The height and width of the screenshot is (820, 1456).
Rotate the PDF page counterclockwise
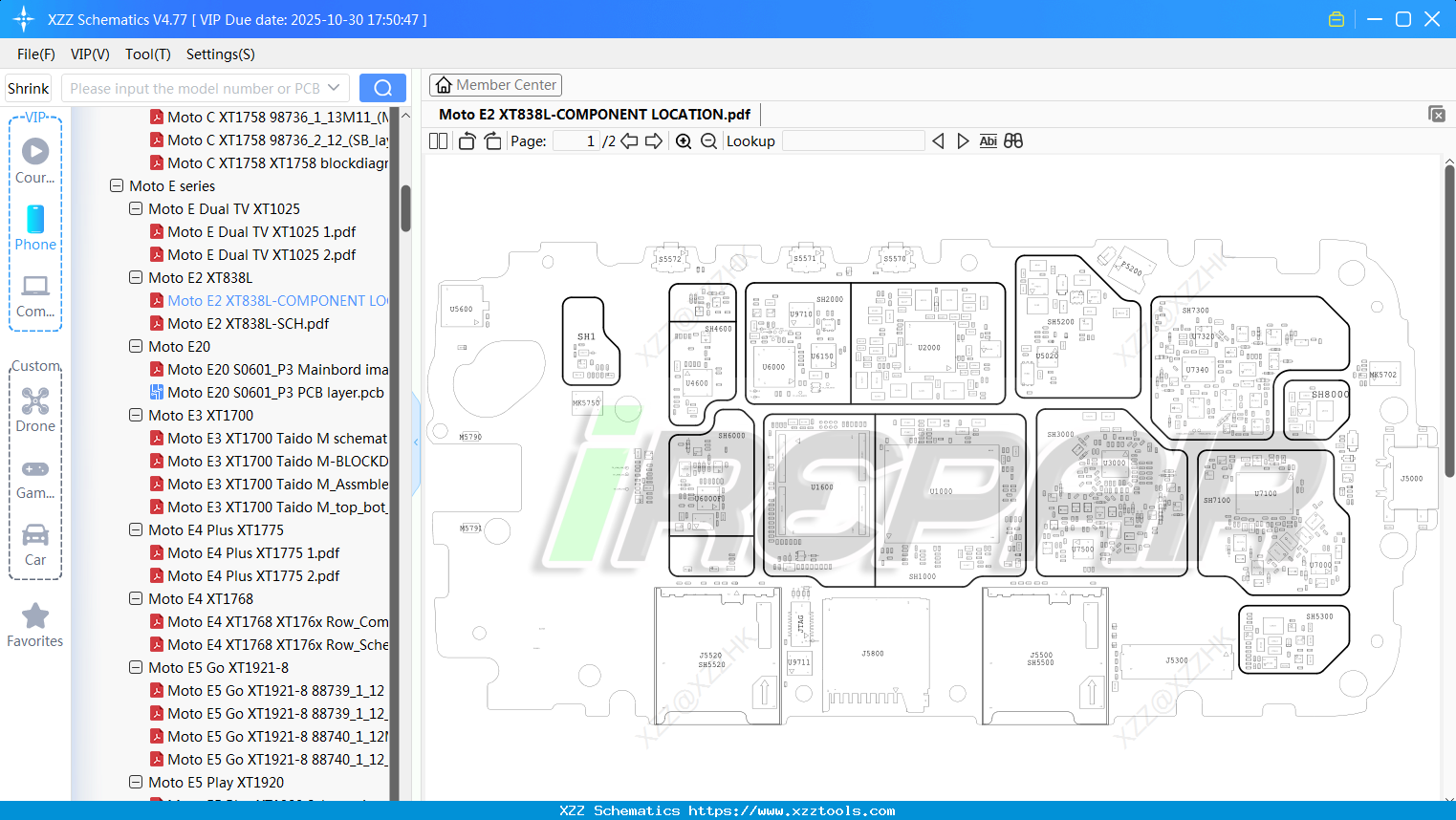[466, 140]
